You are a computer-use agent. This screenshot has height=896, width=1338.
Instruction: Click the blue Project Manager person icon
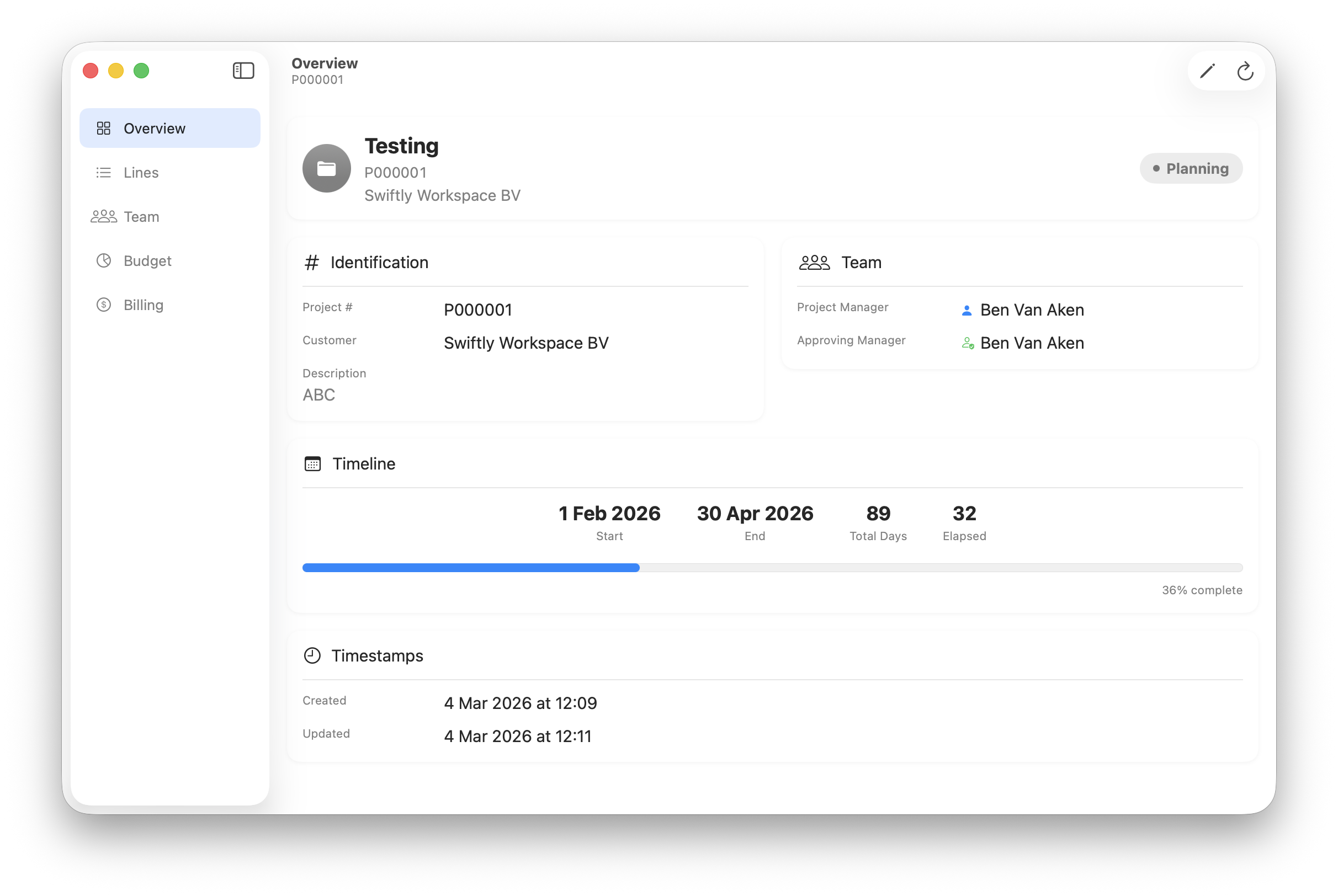[967, 310]
